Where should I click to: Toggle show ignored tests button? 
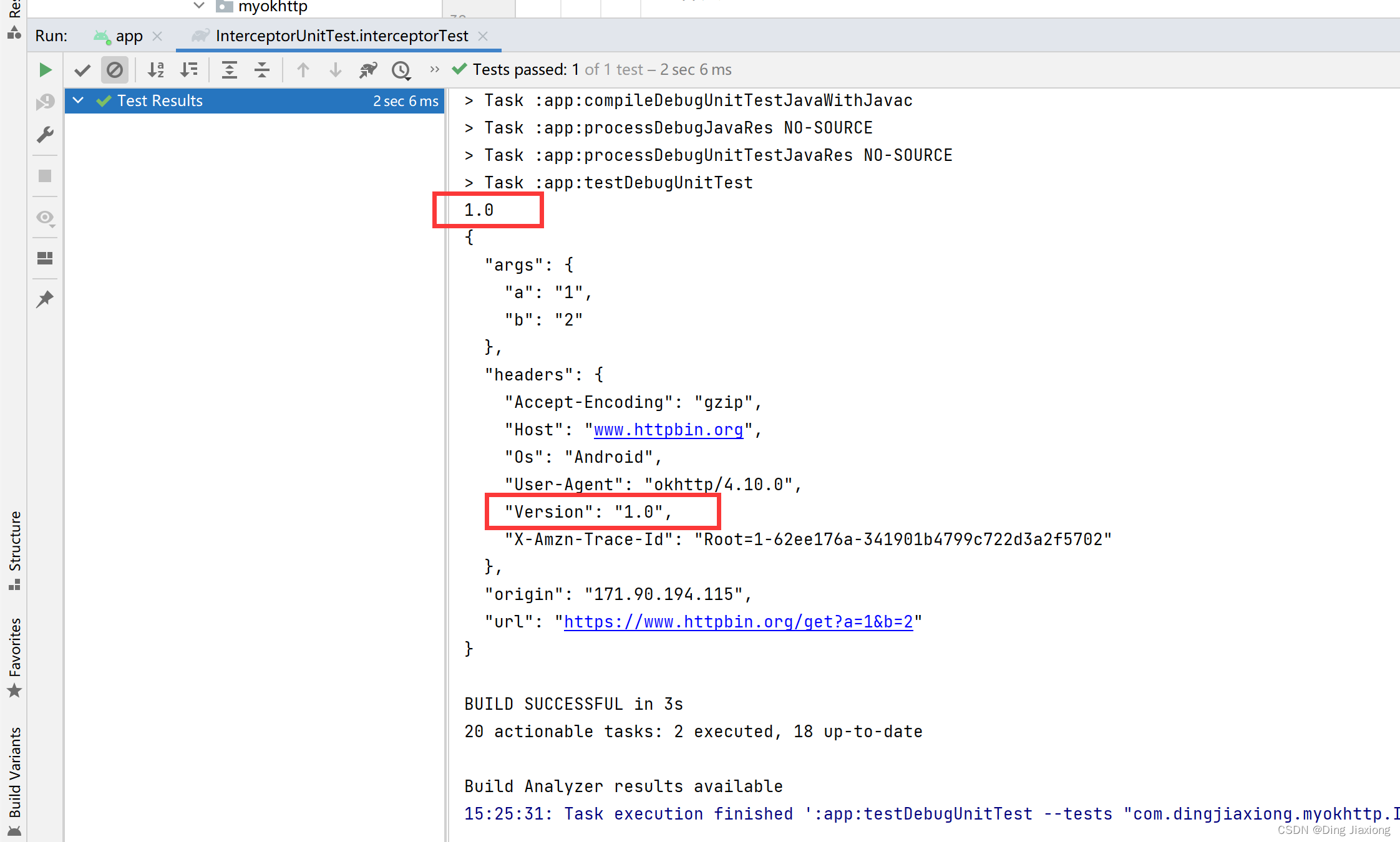(x=115, y=70)
